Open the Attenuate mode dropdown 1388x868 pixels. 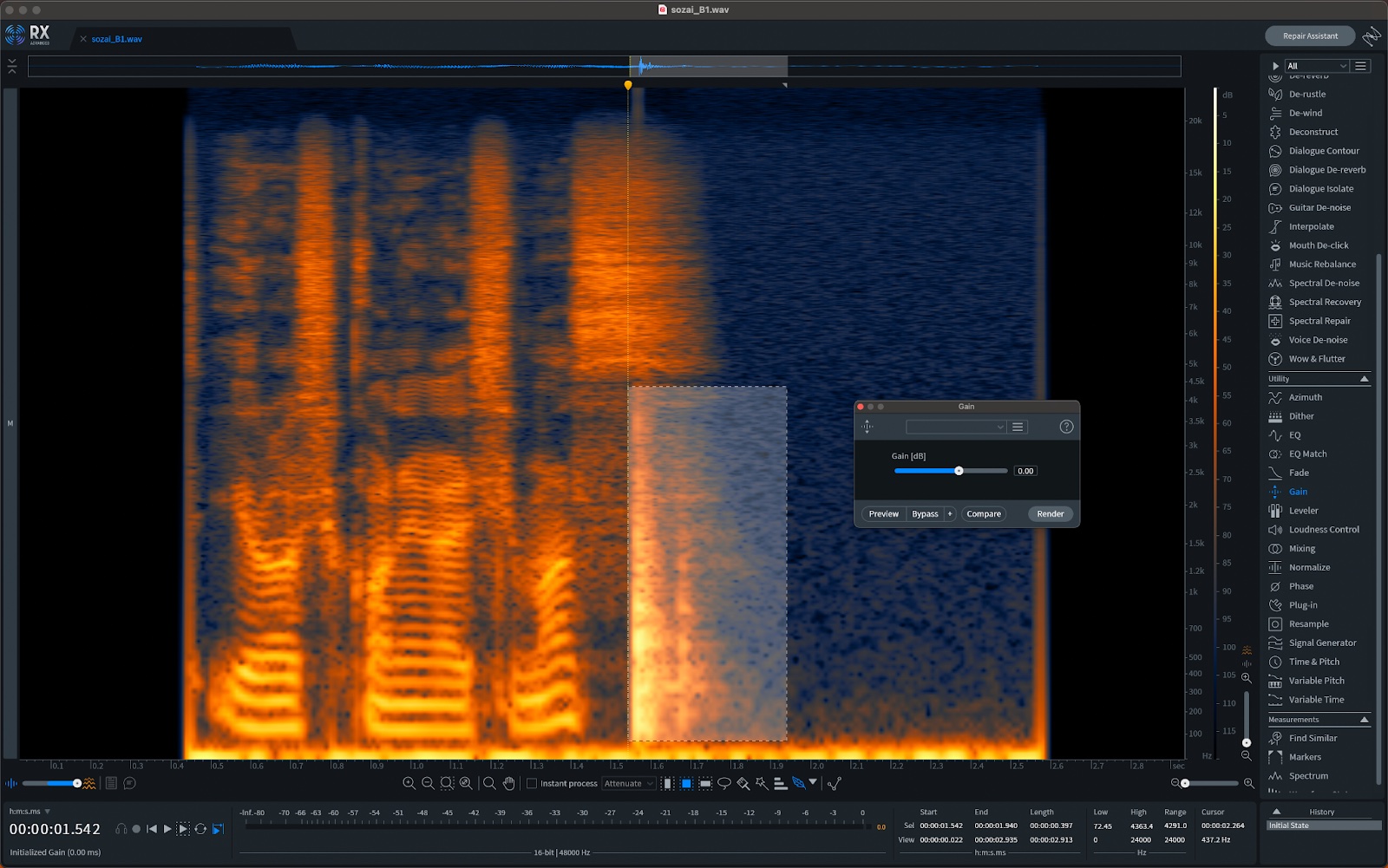628,783
